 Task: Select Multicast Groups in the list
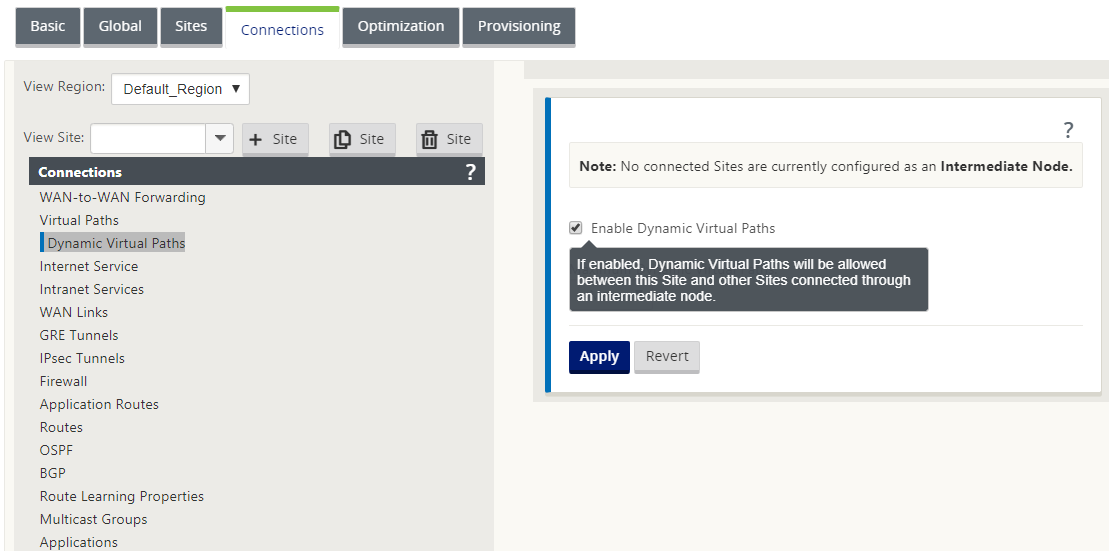pyautogui.click(x=93, y=519)
